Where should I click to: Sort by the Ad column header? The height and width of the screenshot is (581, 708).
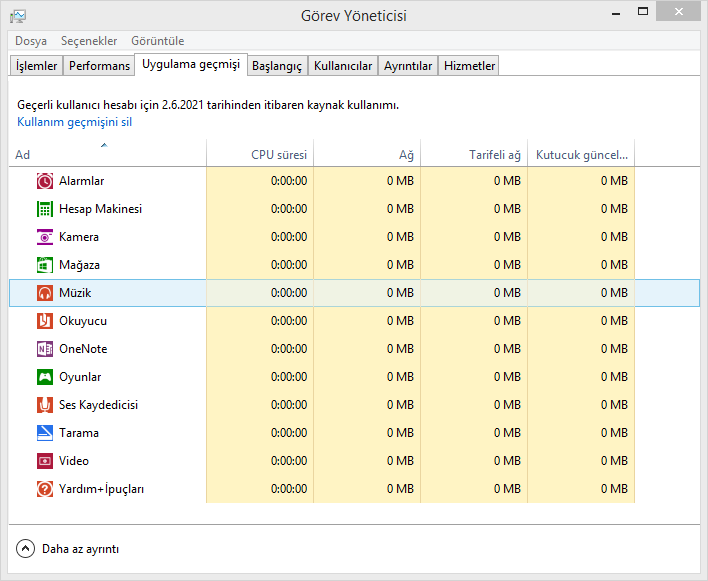point(107,154)
